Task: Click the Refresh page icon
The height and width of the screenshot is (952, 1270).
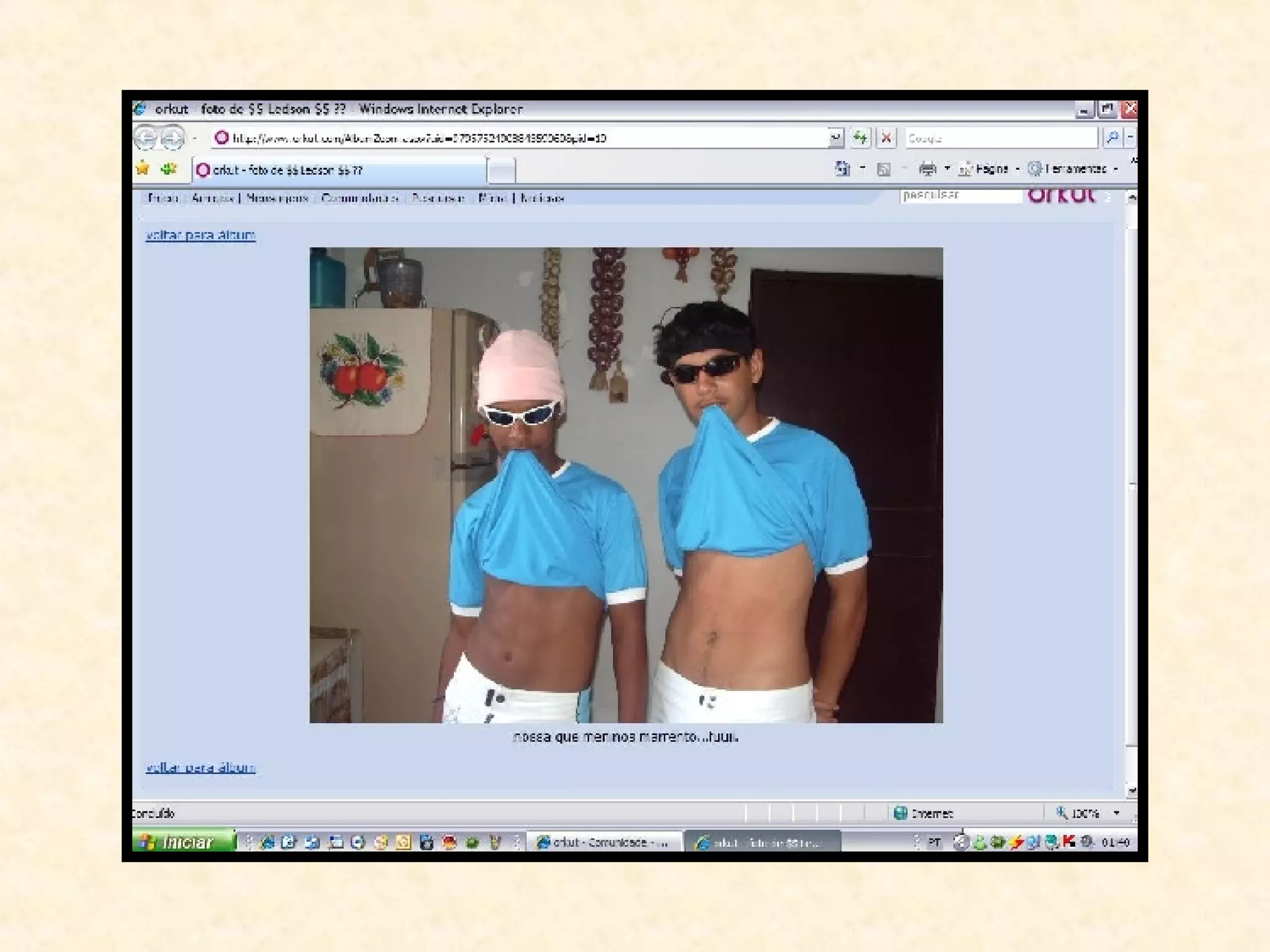Action: coord(861,138)
